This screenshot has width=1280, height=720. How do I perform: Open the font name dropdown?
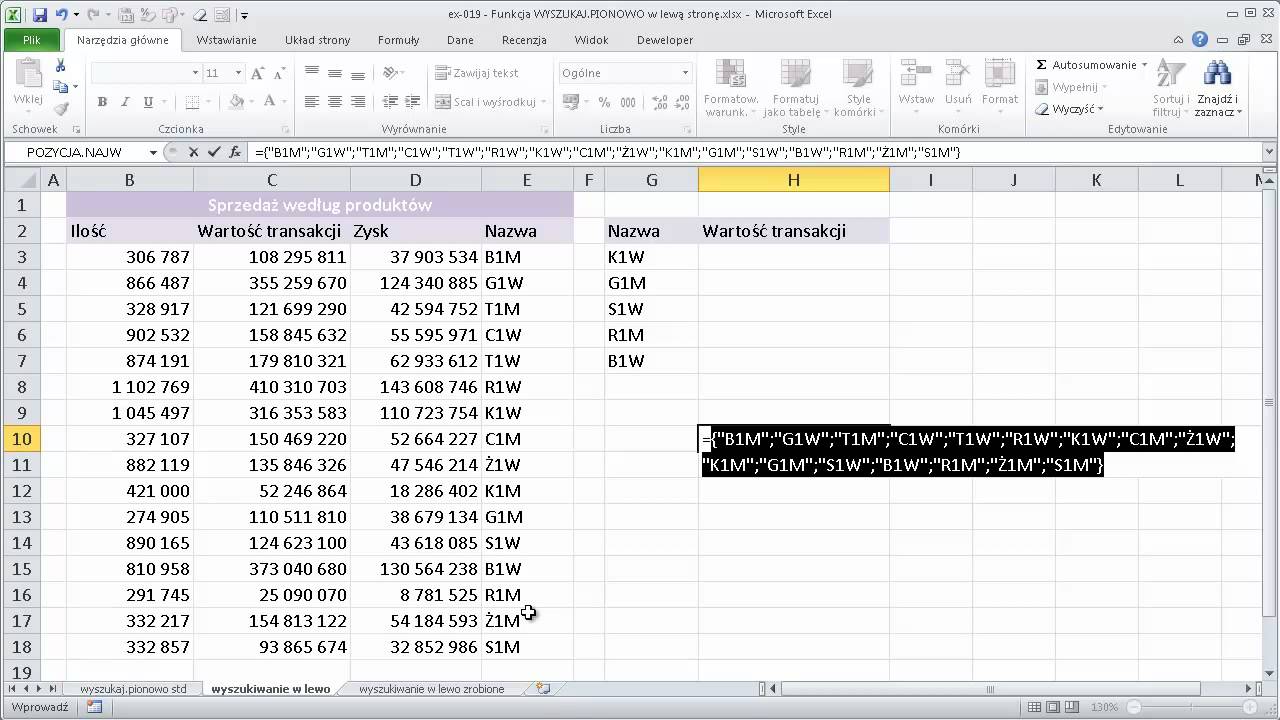tap(196, 73)
